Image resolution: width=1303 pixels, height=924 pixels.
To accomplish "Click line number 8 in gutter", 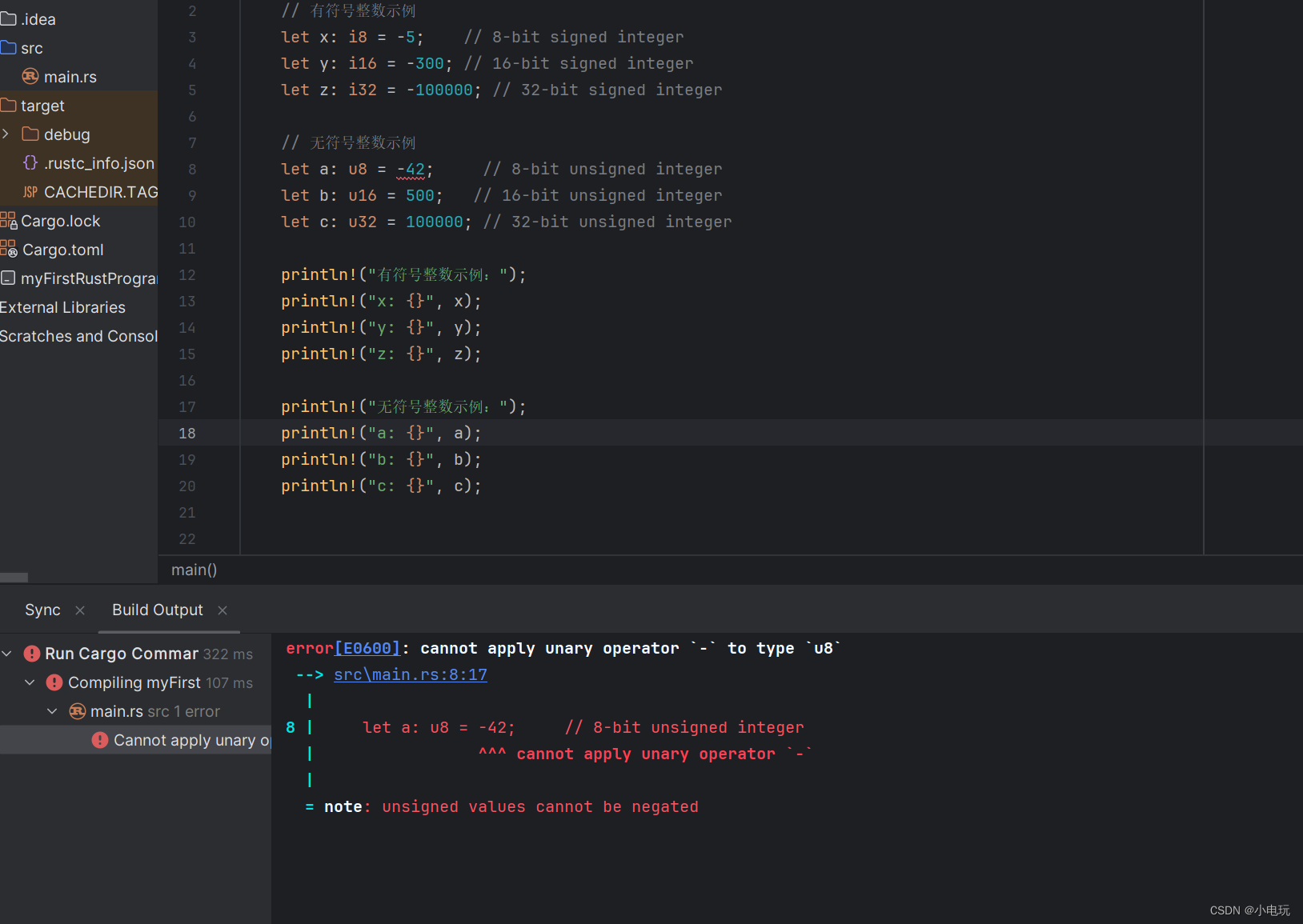I will tap(192, 169).
